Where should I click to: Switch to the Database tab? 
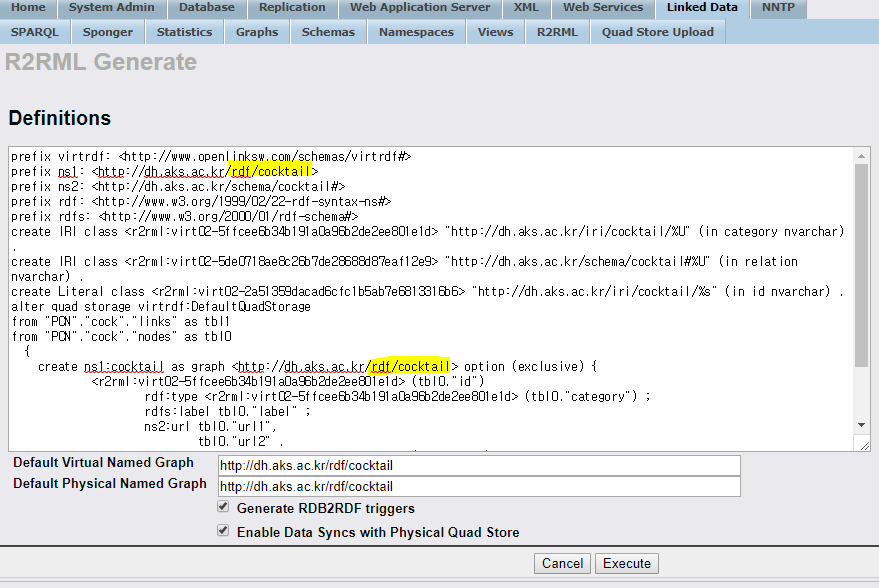click(x=206, y=8)
